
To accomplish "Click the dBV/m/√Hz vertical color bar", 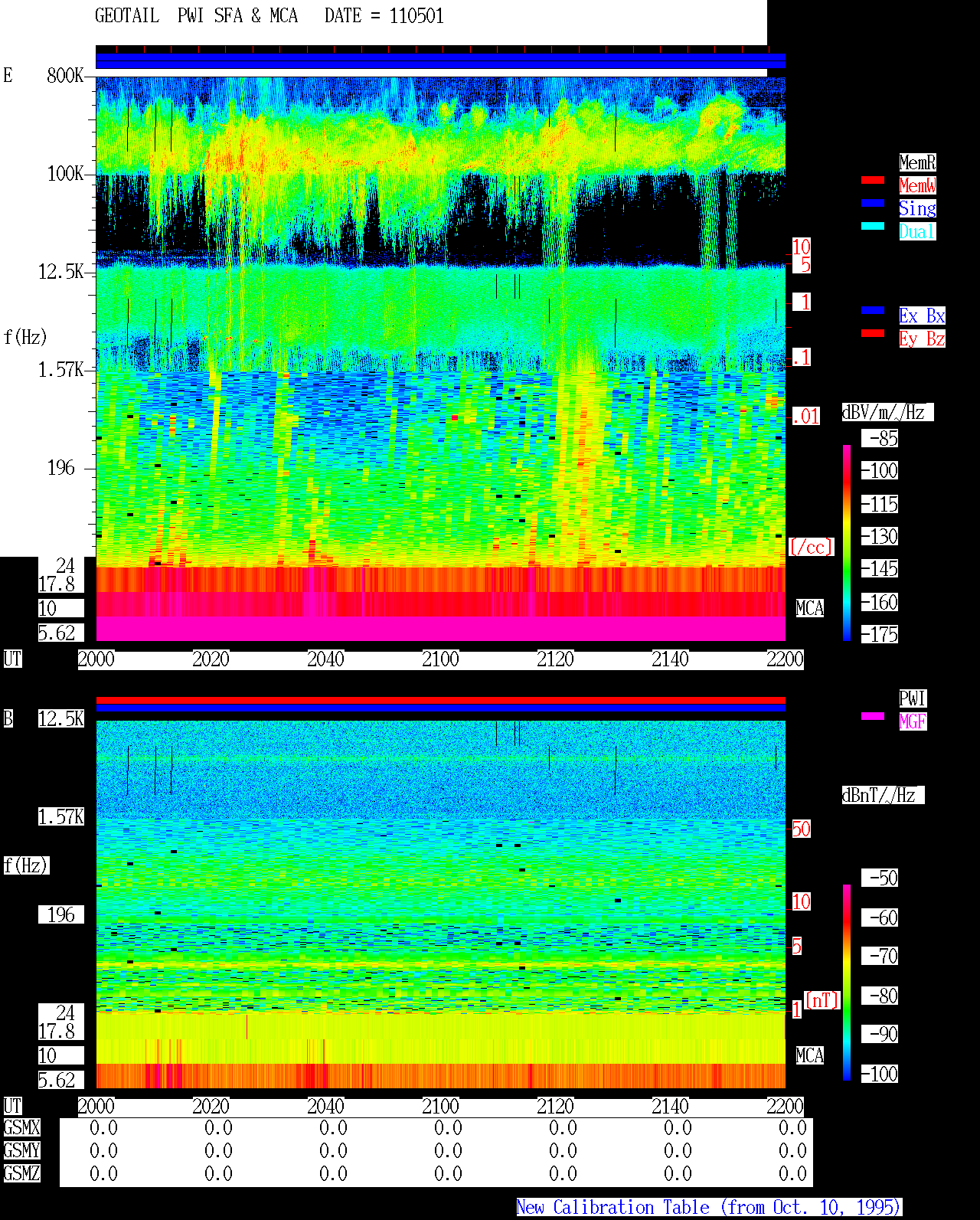I will pyautogui.click(x=847, y=542).
